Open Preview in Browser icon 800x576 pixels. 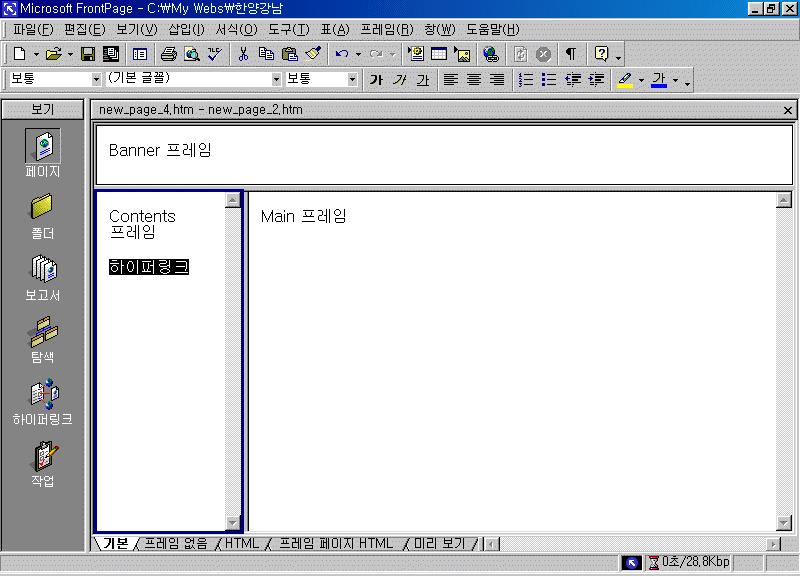tap(192, 54)
